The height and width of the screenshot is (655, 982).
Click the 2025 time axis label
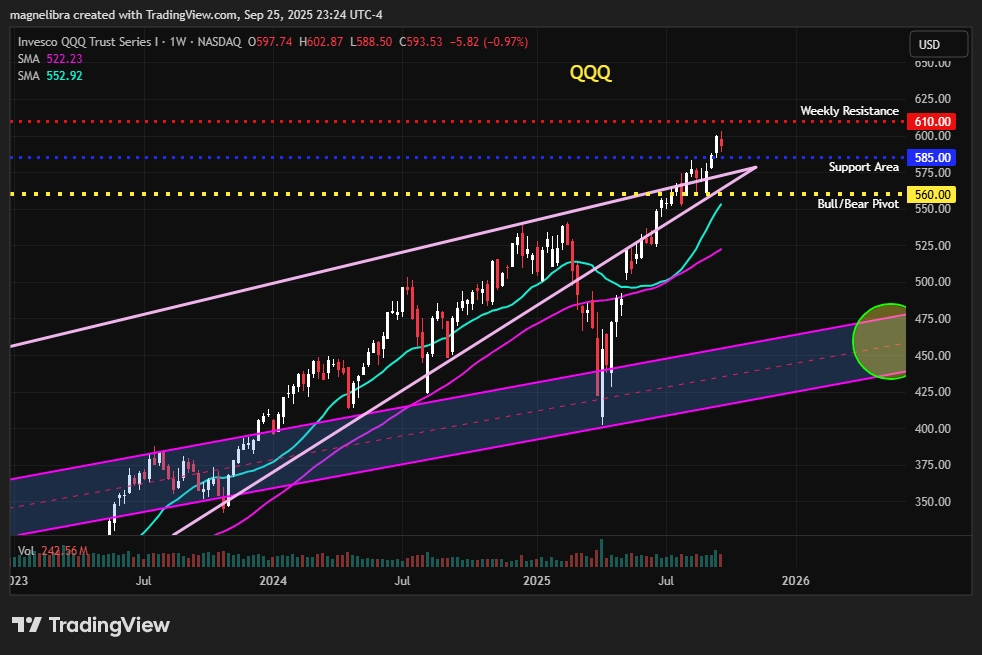pyautogui.click(x=537, y=581)
